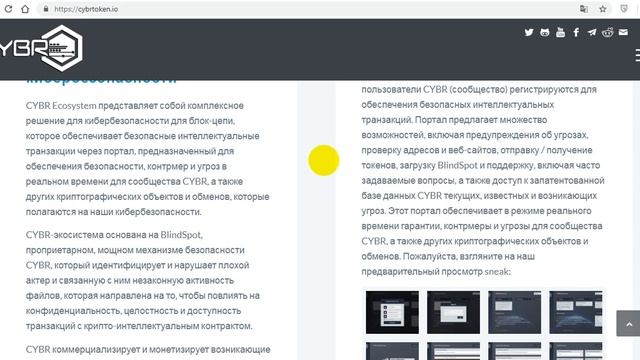The image size is (640, 360).
Task: Click the line 'CYBR коммерциализирует и монетизирует возникающие'
Action: pos(148,349)
